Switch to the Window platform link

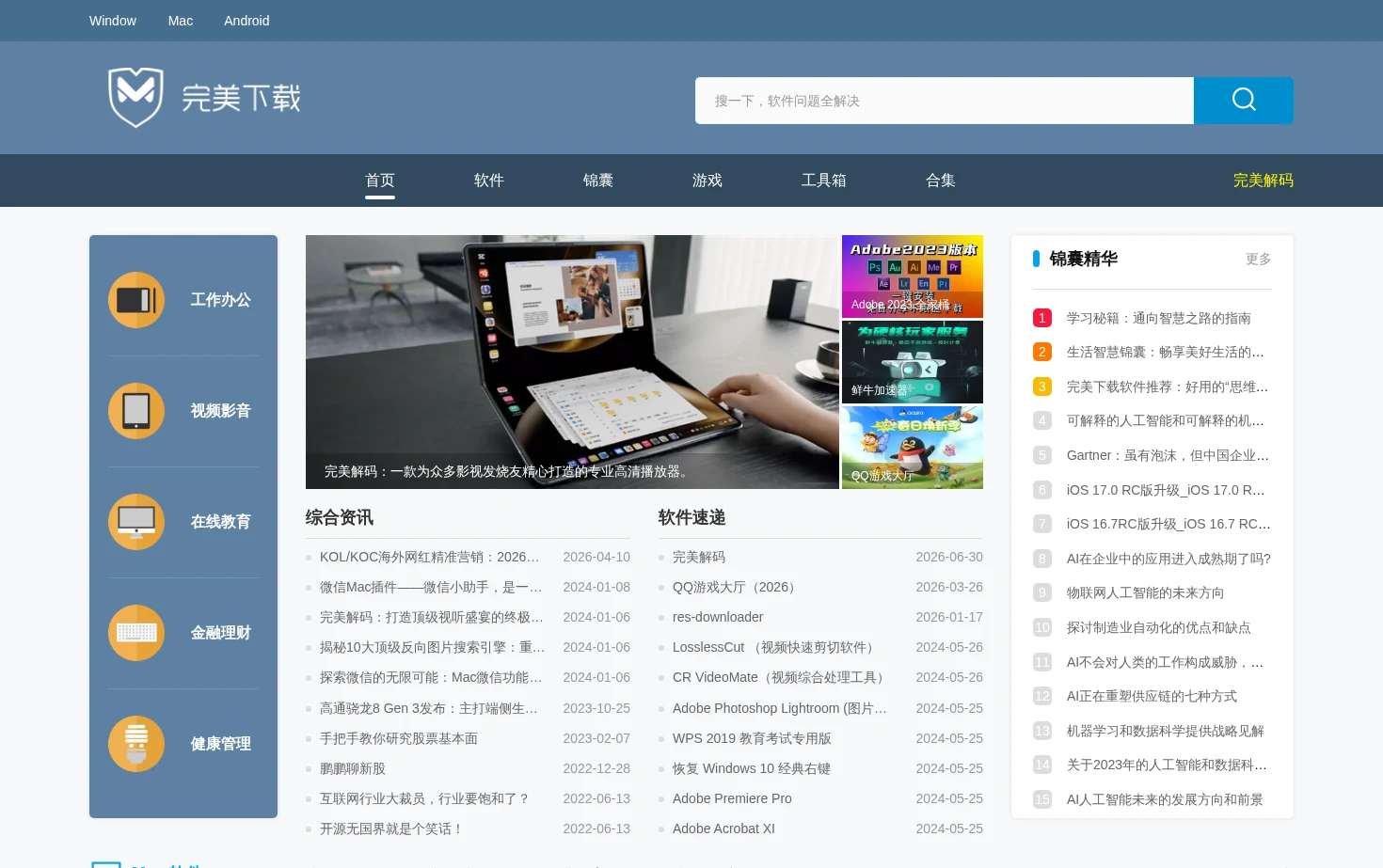click(x=113, y=21)
